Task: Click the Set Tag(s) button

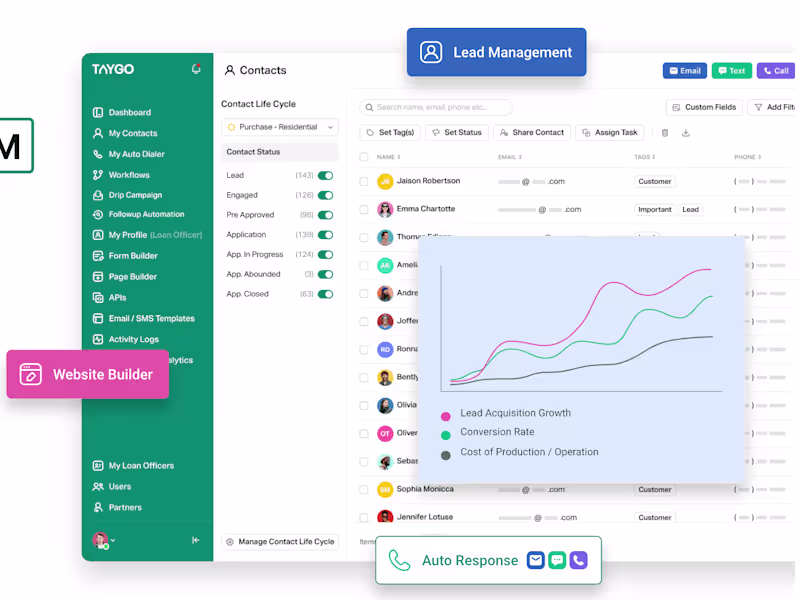Action: pos(390,133)
